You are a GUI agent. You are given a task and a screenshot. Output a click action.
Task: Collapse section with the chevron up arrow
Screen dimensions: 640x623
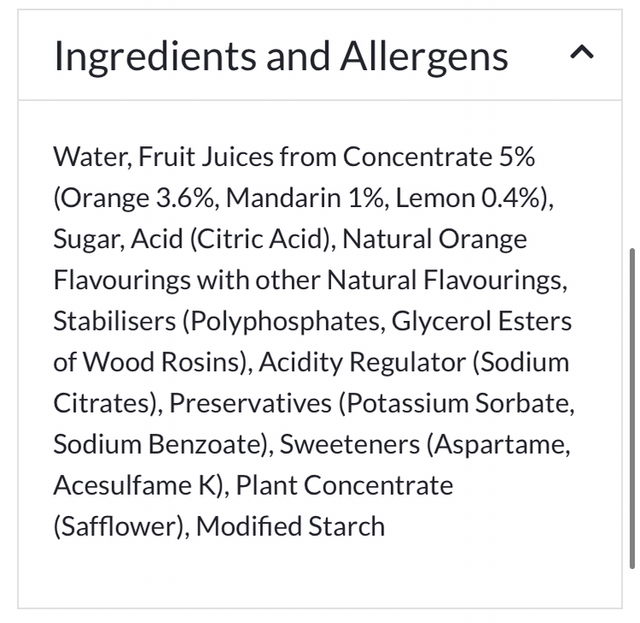581,54
